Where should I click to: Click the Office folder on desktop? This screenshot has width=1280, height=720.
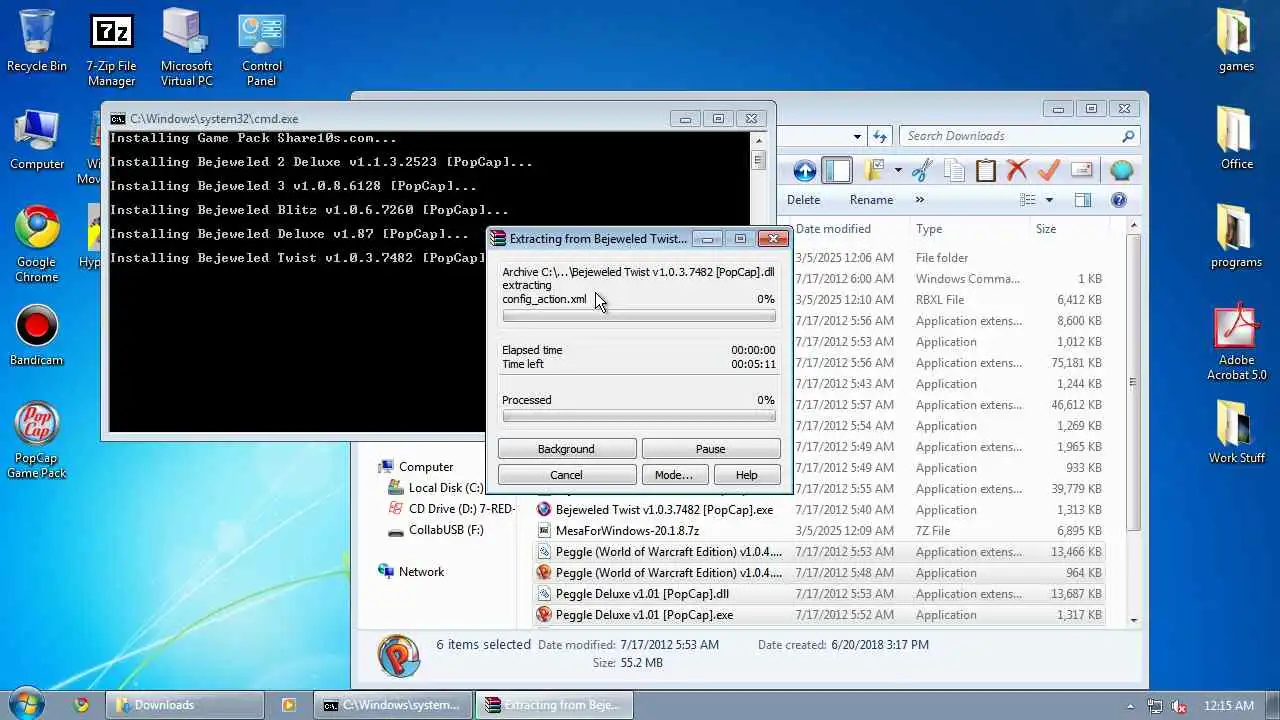coord(1236,138)
